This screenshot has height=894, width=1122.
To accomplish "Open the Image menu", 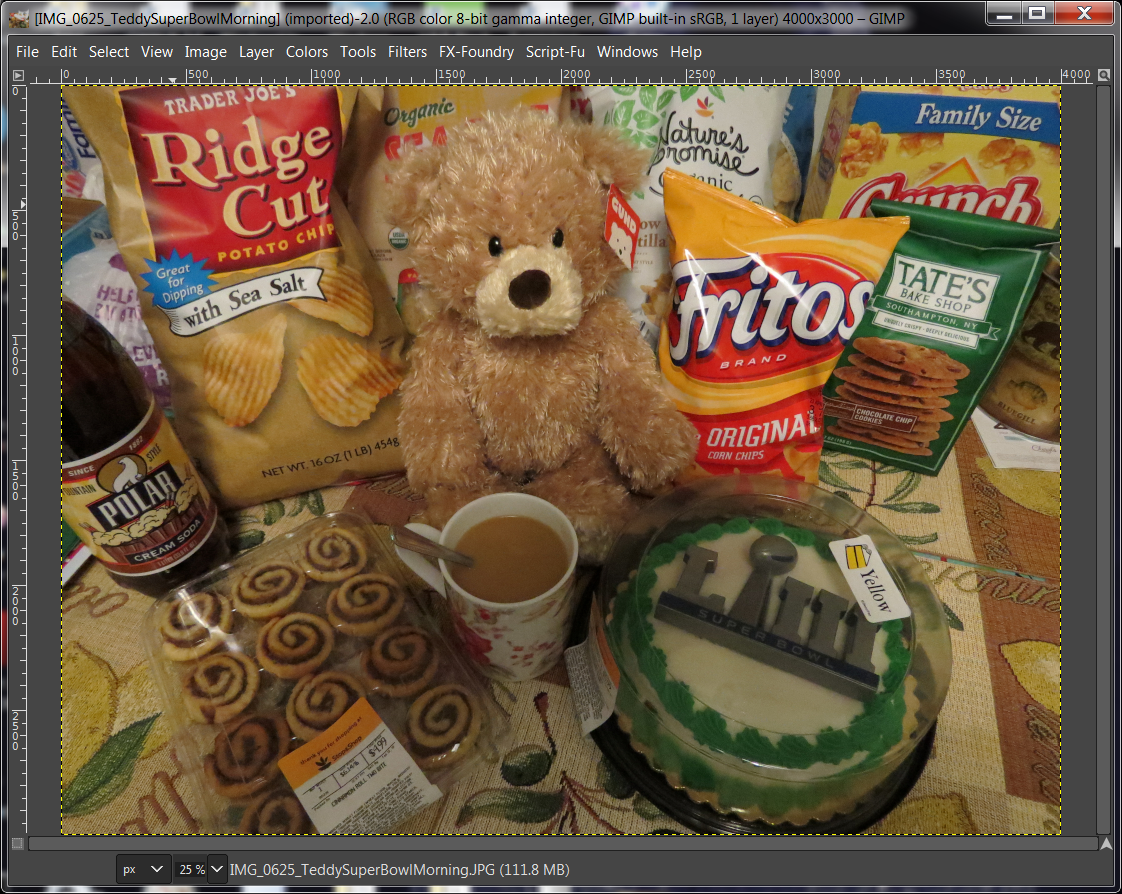I will [x=205, y=52].
